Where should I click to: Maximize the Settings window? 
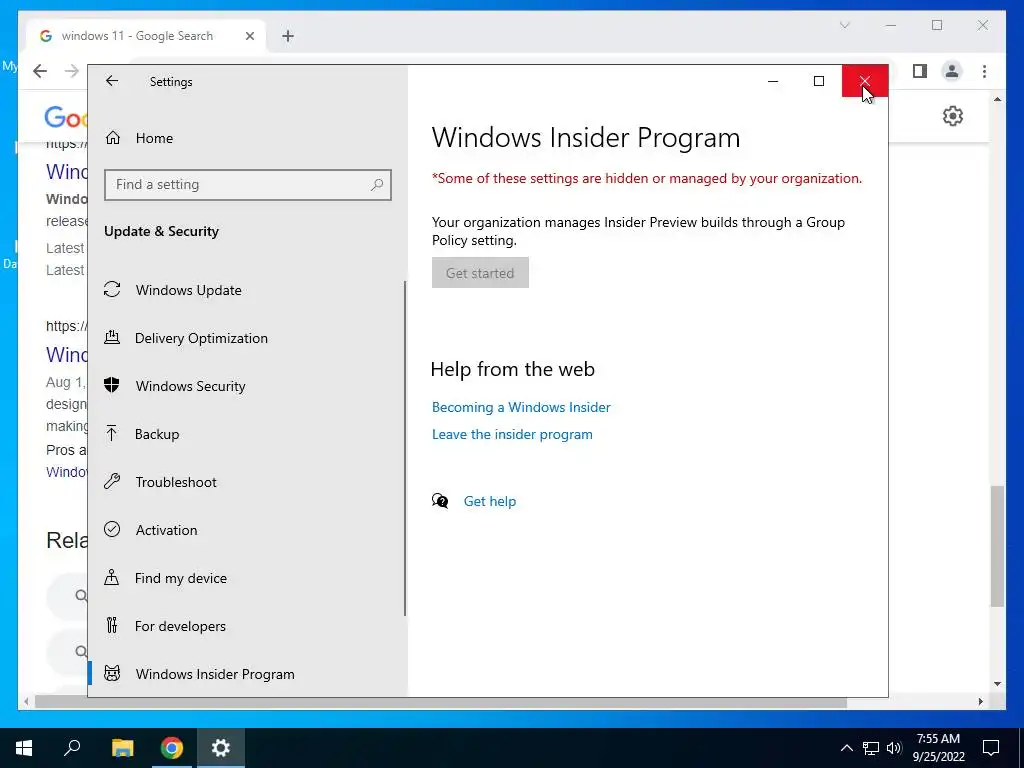[818, 81]
